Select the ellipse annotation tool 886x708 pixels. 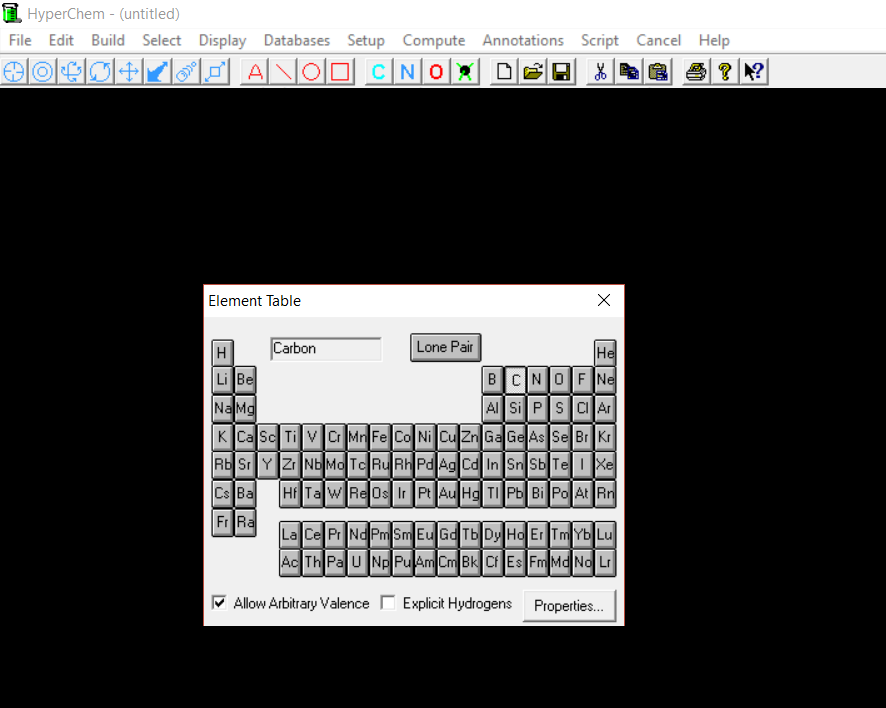click(x=311, y=72)
